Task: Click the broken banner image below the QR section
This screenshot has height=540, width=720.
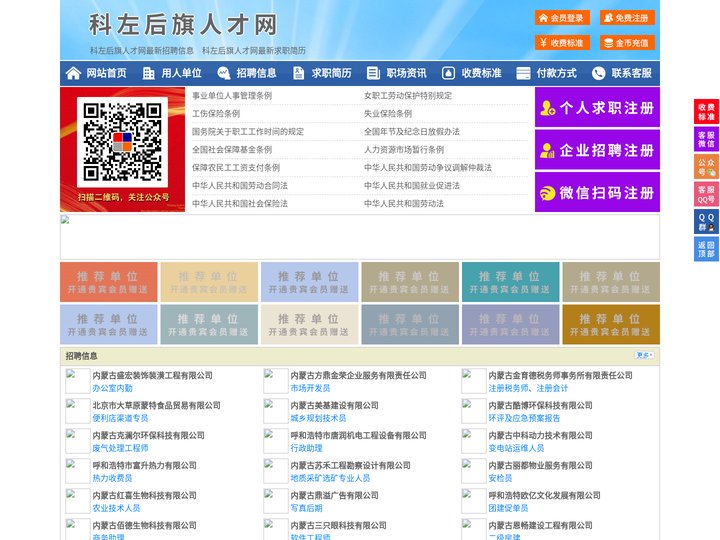Action: tap(360, 237)
